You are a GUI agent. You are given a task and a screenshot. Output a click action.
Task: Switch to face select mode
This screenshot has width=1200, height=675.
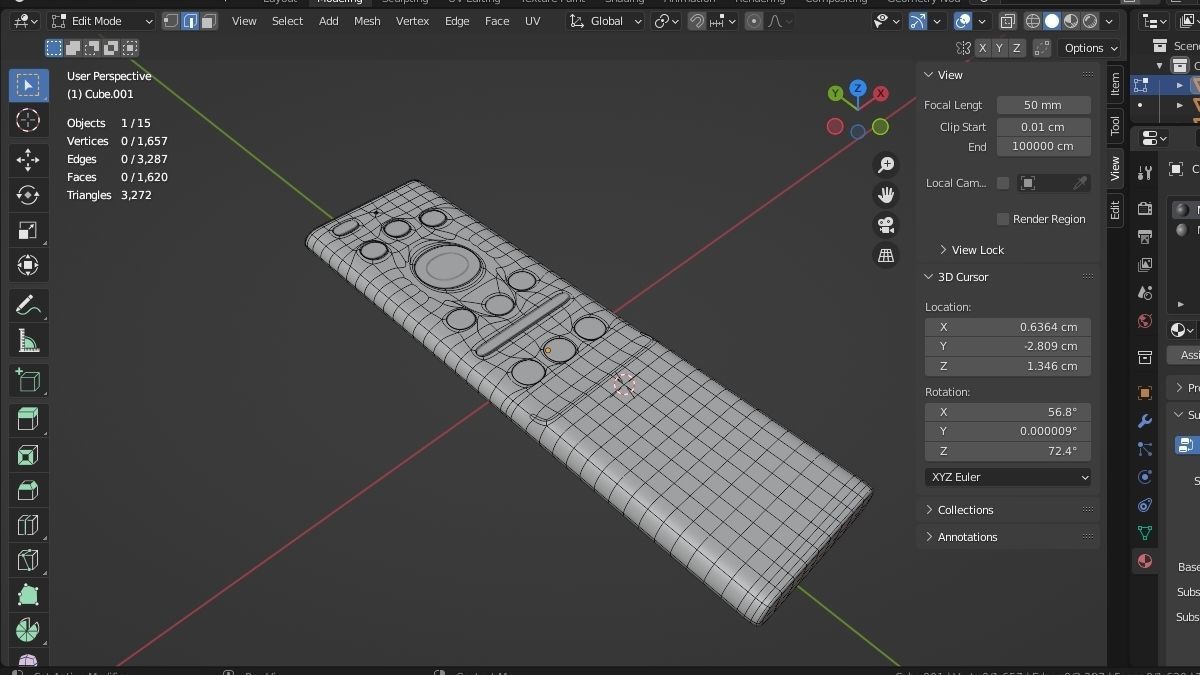[207, 20]
